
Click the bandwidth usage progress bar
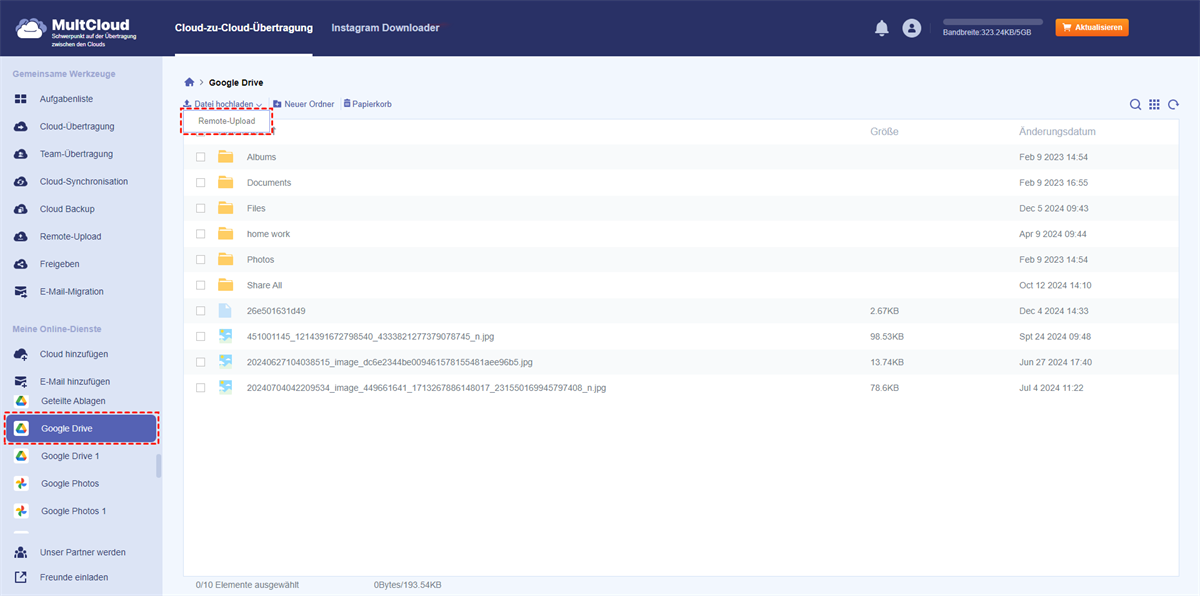(x=993, y=21)
